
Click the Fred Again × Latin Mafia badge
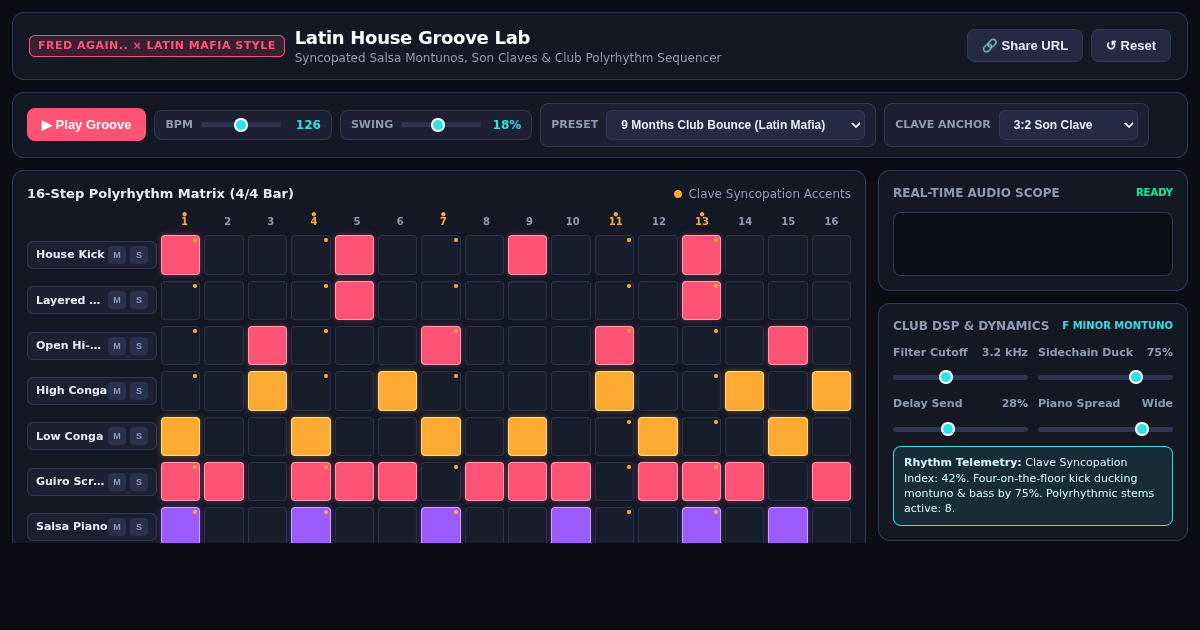tap(157, 46)
